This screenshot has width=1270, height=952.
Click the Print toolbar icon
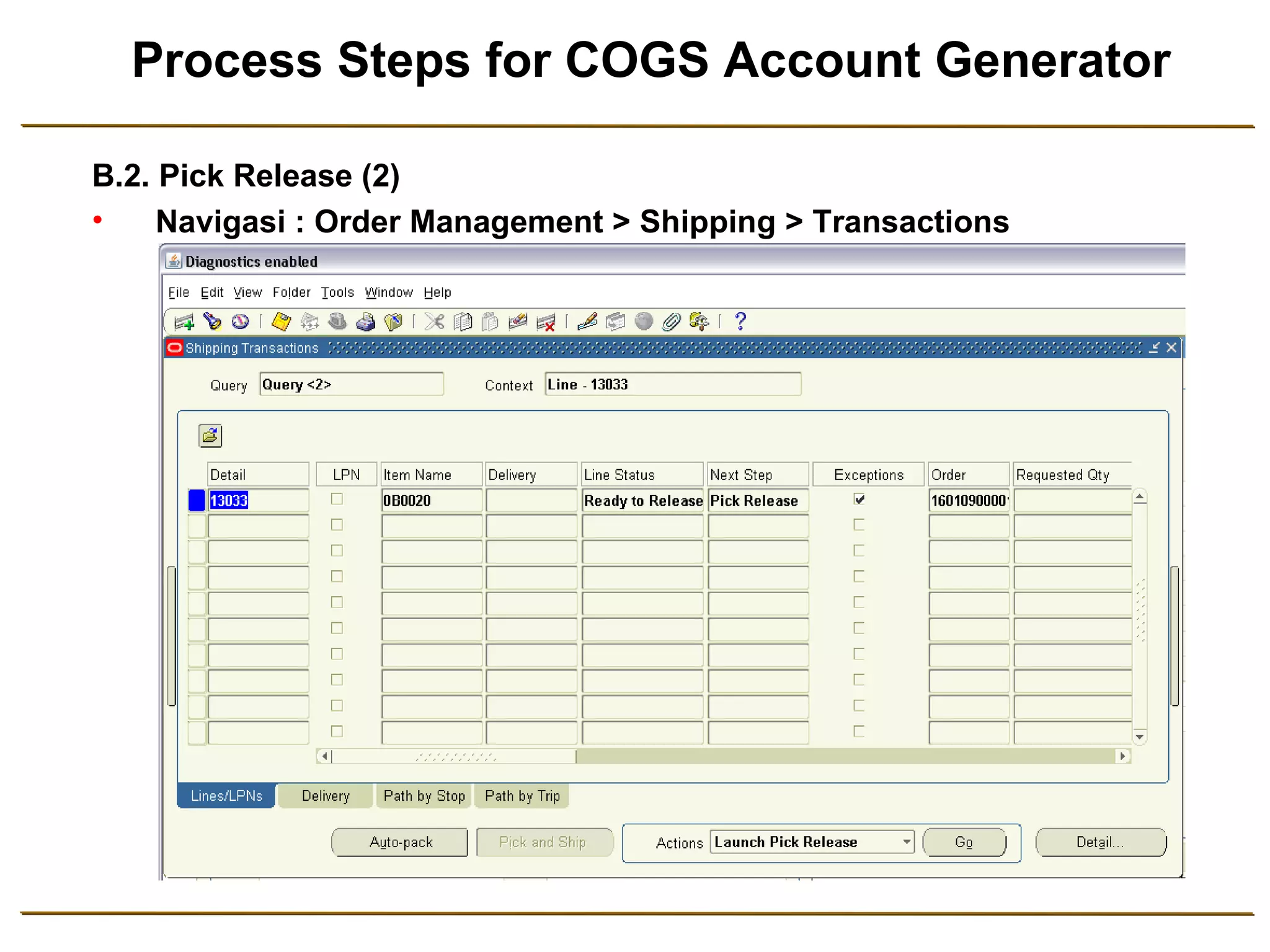coord(365,322)
